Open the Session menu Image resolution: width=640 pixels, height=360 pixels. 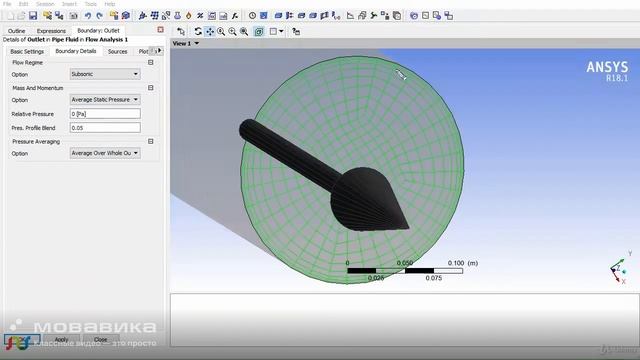(45, 4)
